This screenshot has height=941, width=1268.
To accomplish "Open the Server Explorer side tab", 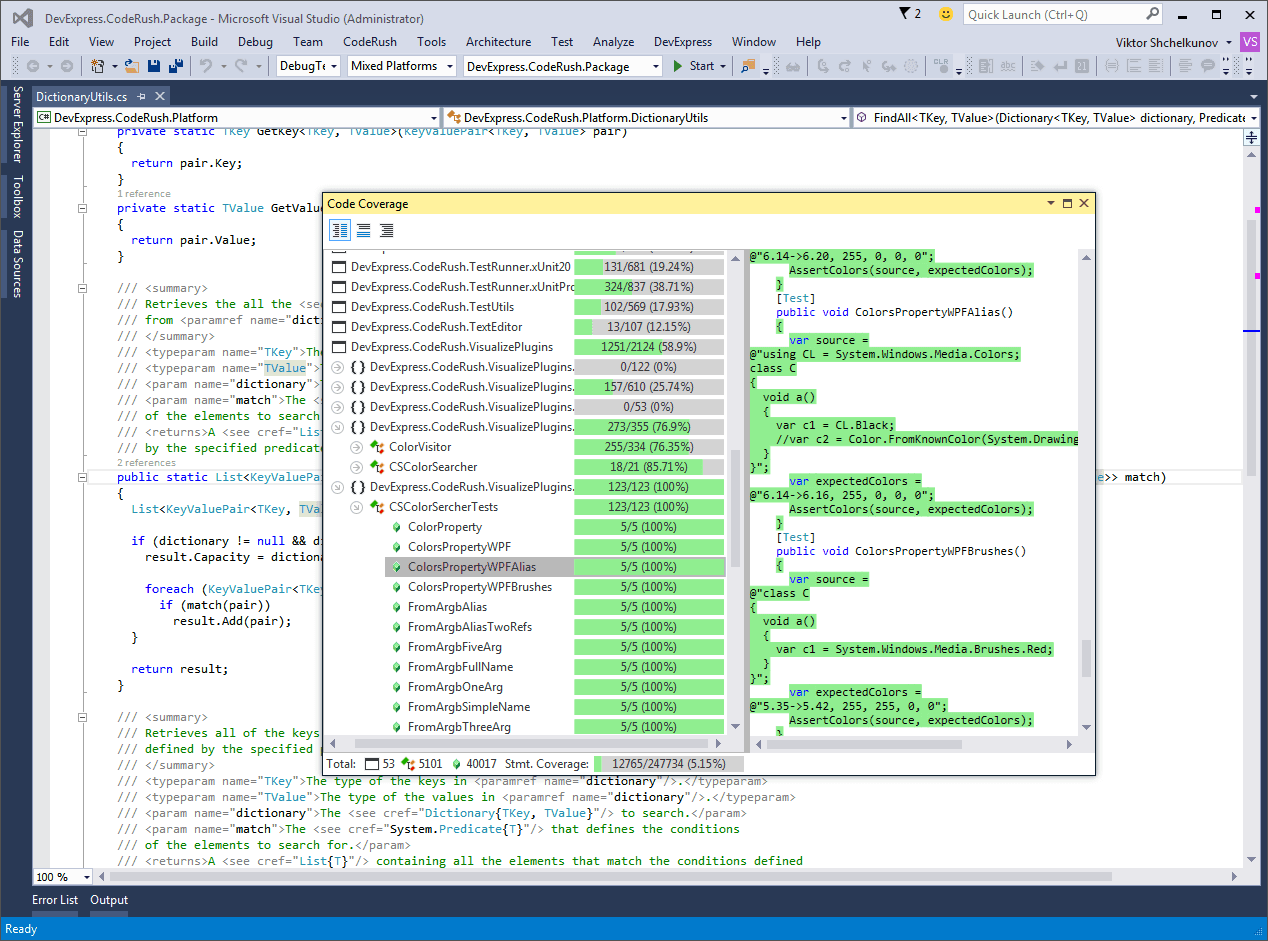I will tap(17, 125).
